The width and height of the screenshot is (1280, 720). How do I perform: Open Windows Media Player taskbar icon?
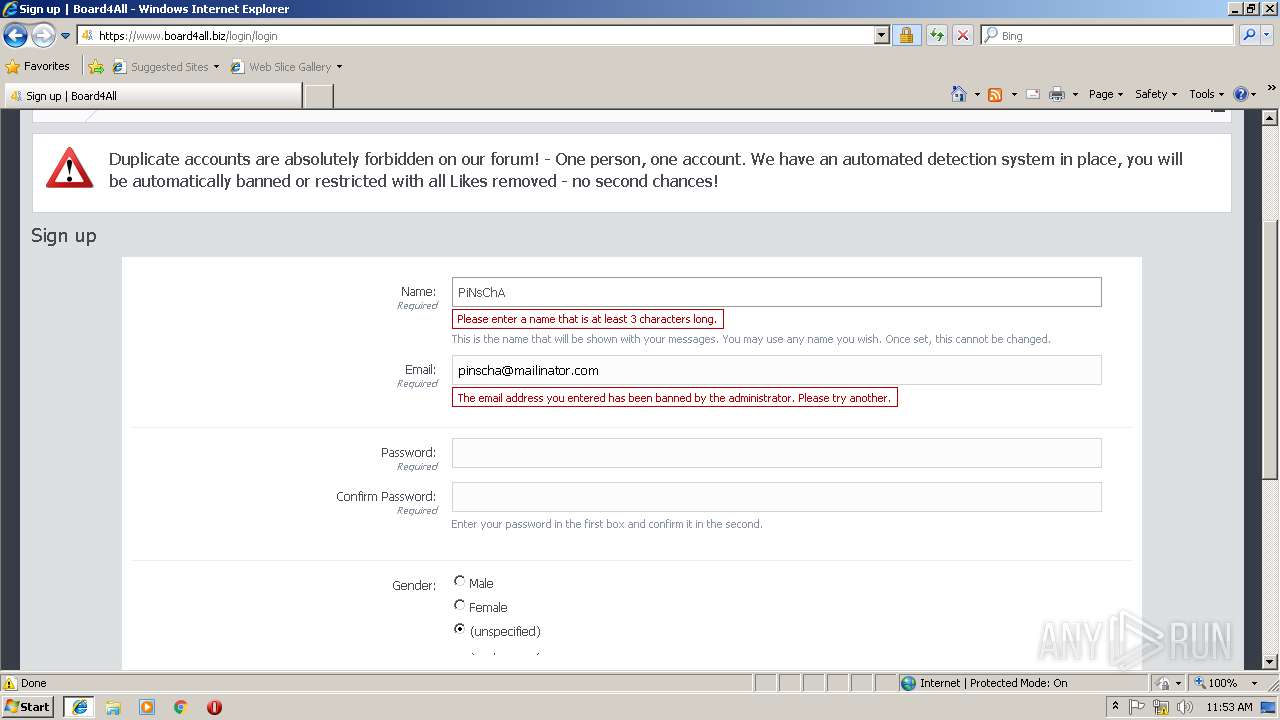coord(147,707)
